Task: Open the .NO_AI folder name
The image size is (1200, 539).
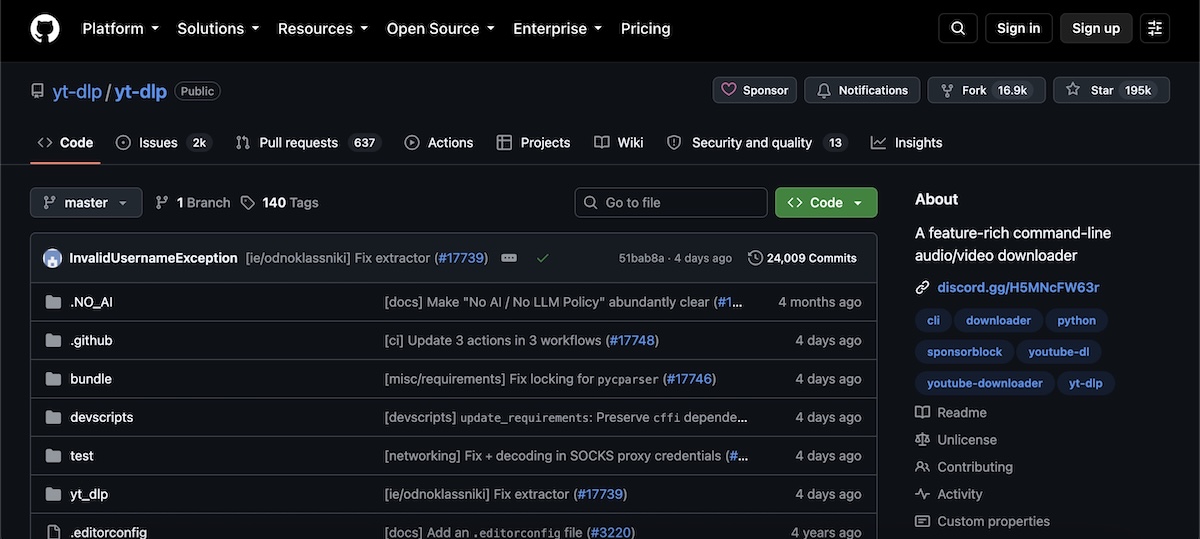Action: [92, 302]
